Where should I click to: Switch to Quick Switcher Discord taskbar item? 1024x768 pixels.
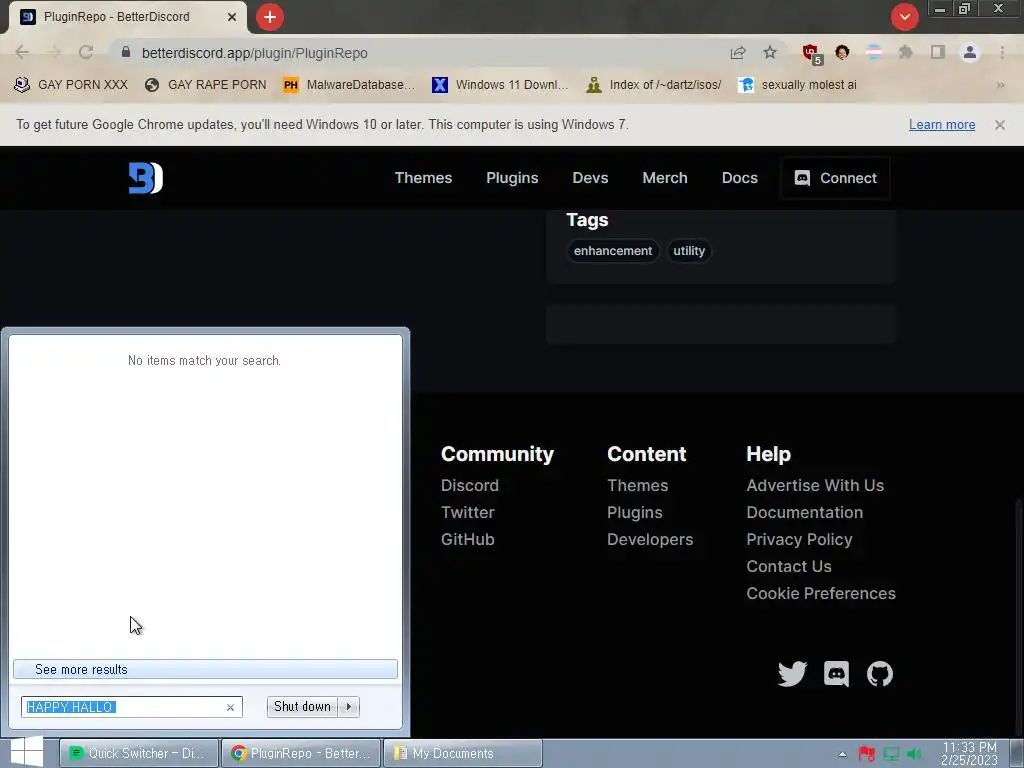(138, 753)
